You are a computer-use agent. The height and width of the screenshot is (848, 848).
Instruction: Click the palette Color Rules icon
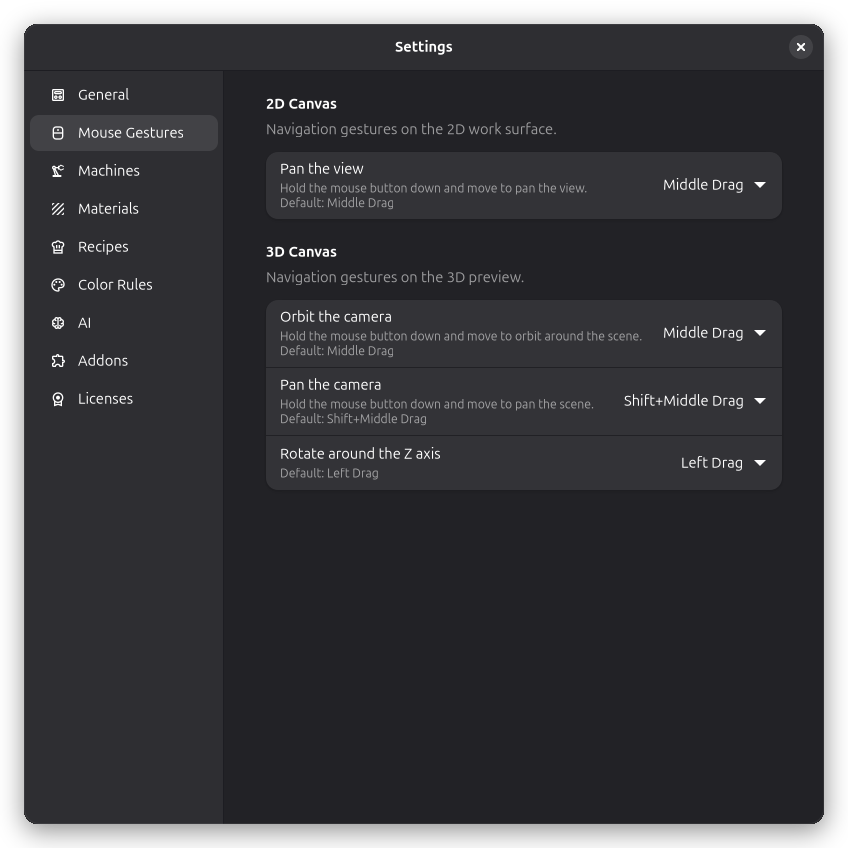click(58, 285)
